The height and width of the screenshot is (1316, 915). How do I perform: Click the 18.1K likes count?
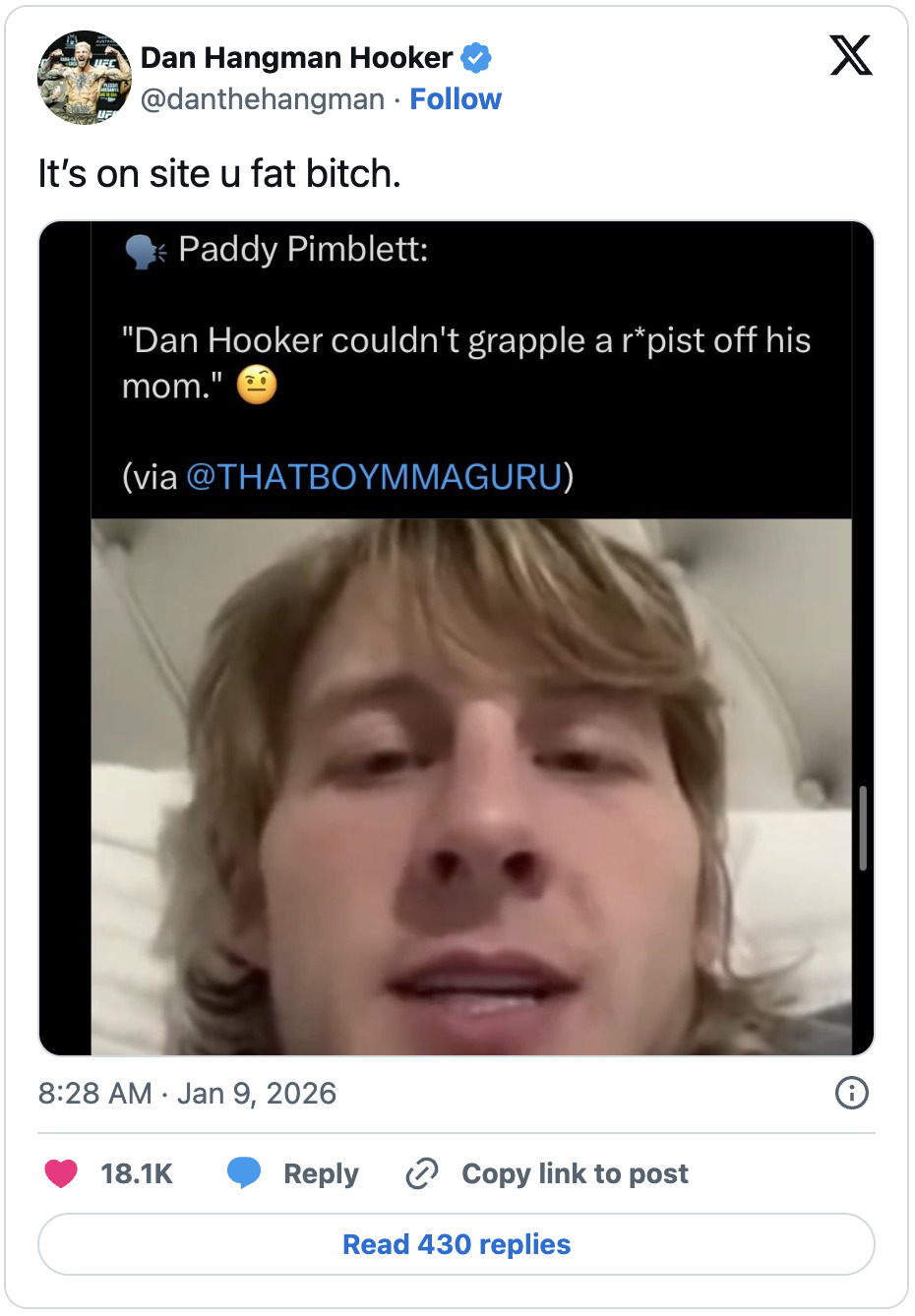click(137, 1173)
